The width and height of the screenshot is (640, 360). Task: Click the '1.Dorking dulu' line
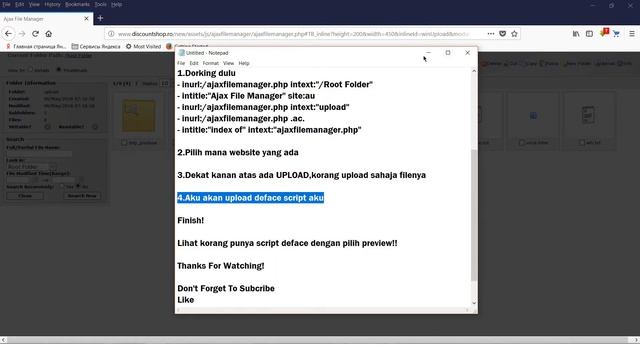pos(206,73)
